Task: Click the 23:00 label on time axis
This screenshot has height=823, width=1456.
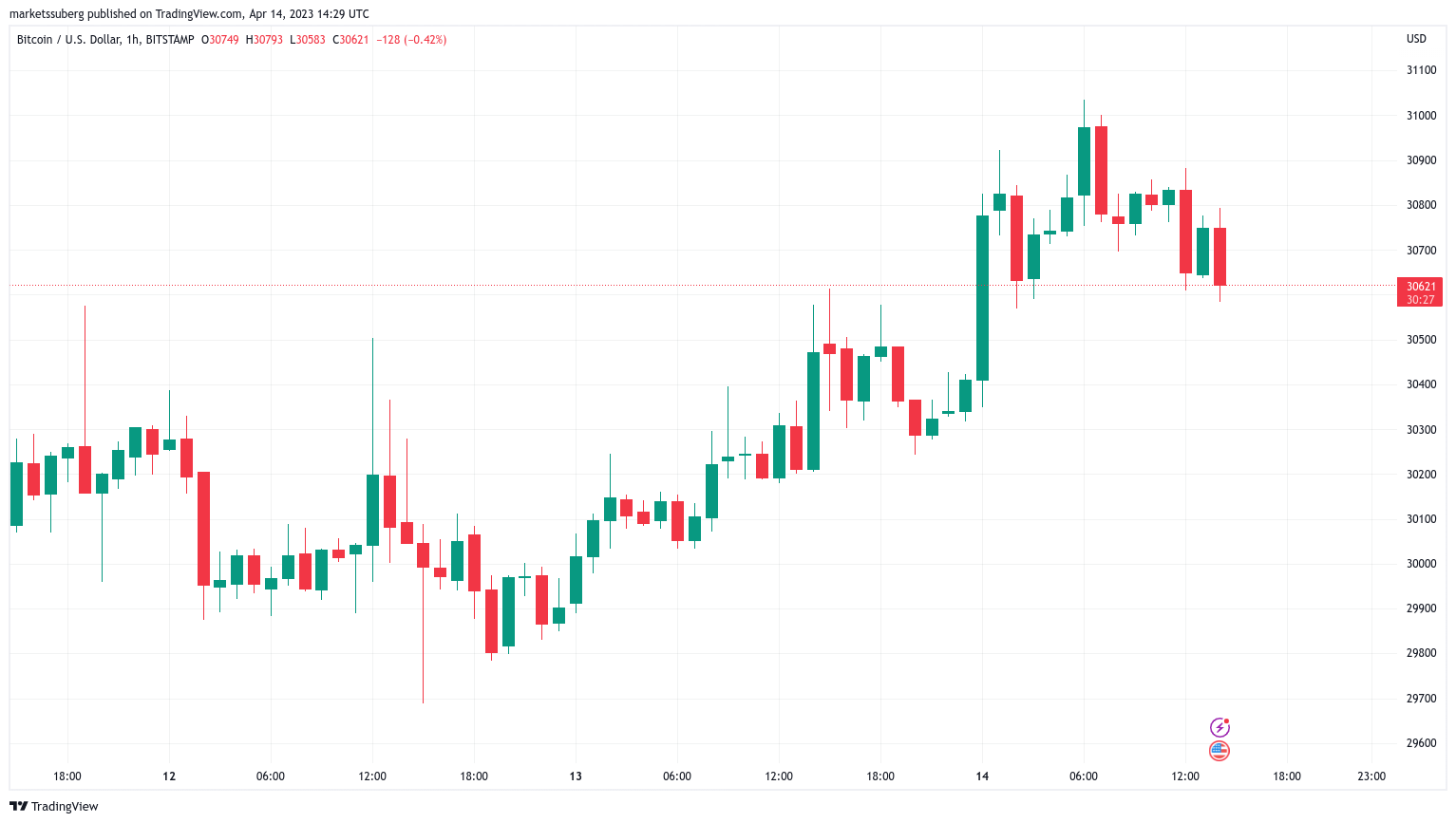Action: pos(1371,776)
